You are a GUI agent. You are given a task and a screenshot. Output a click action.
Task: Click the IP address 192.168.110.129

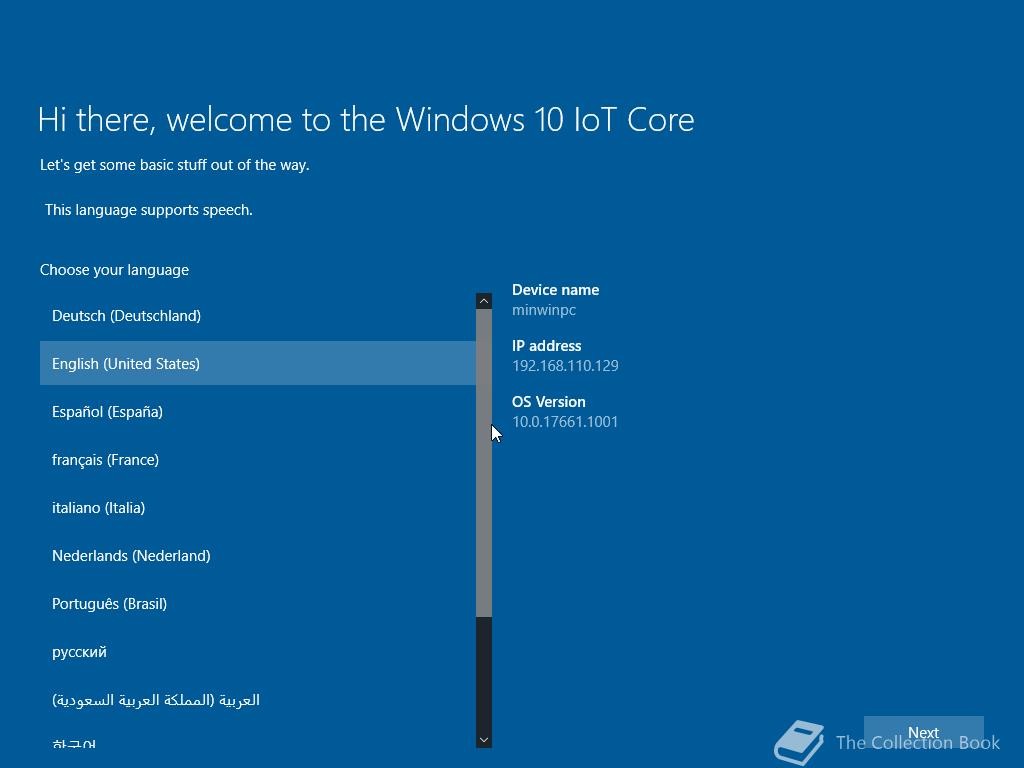[x=565, y=366]
